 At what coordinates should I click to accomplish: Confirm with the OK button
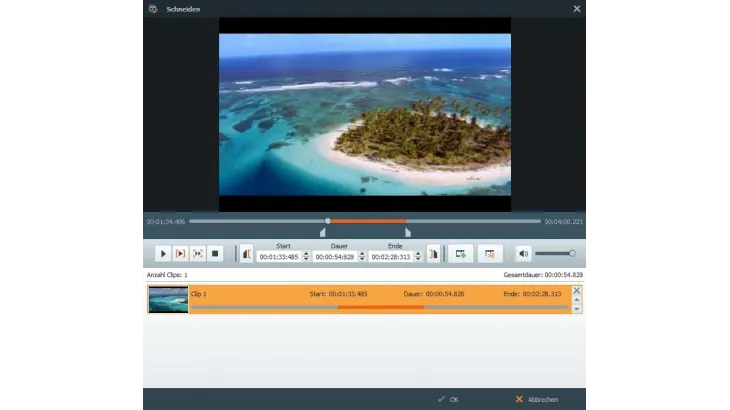[448, 399]
